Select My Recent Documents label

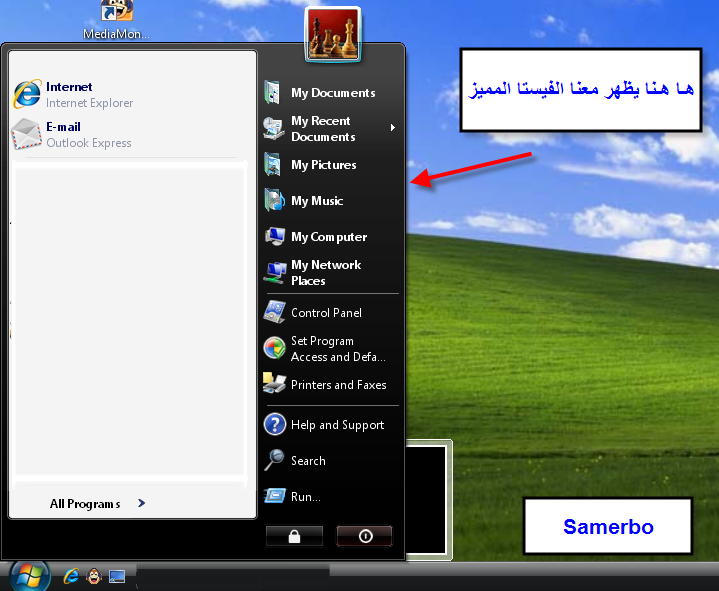click(x=323, y=129)
